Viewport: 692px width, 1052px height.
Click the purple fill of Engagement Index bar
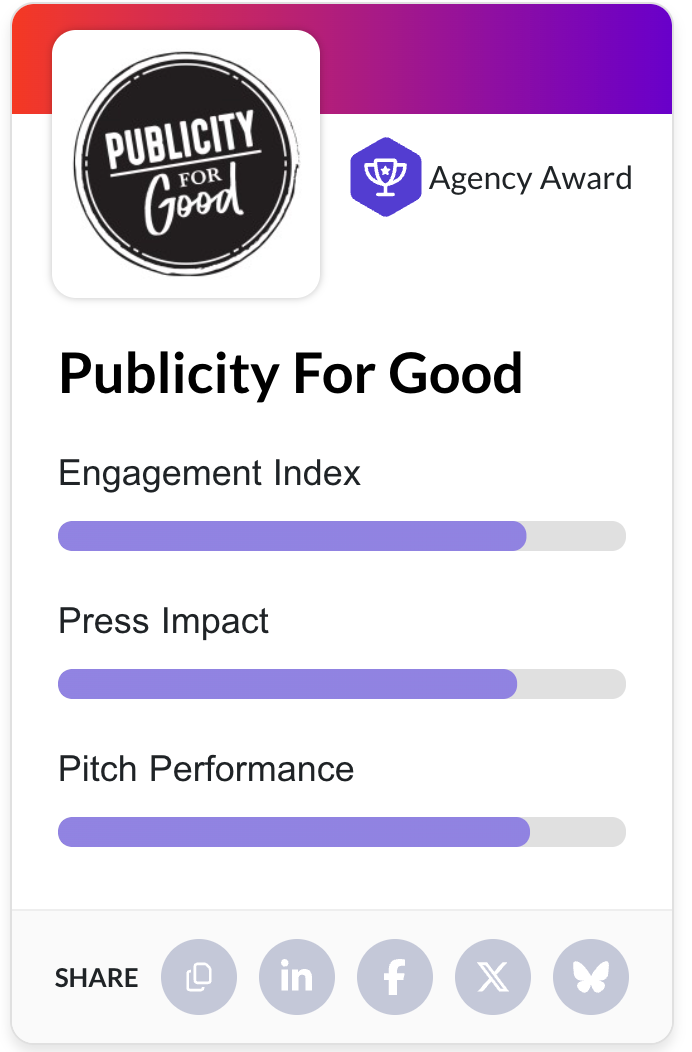pyautogui.click(x=292, y=536)
